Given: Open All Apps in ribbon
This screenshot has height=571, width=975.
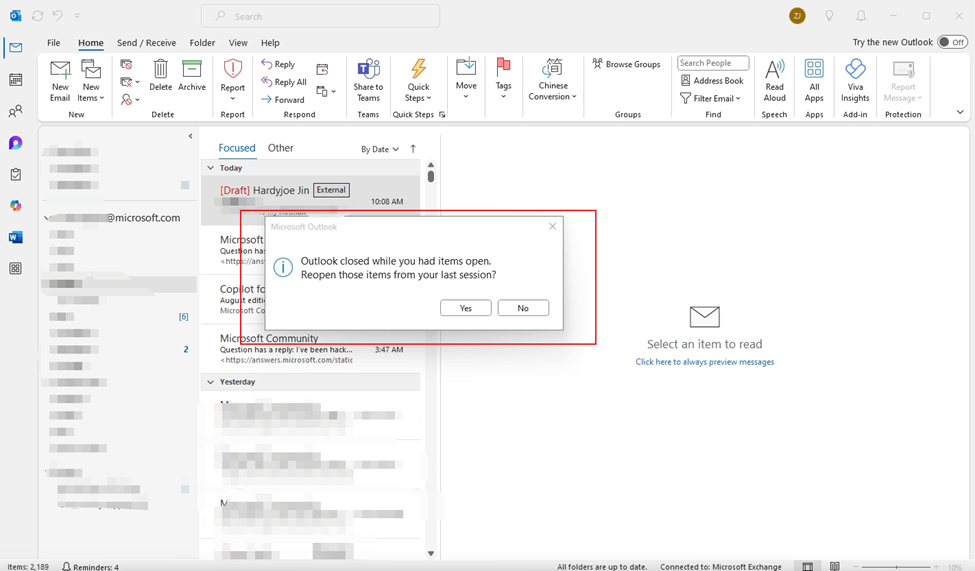Looking at the screenshot, I should [x=814, y=80].
